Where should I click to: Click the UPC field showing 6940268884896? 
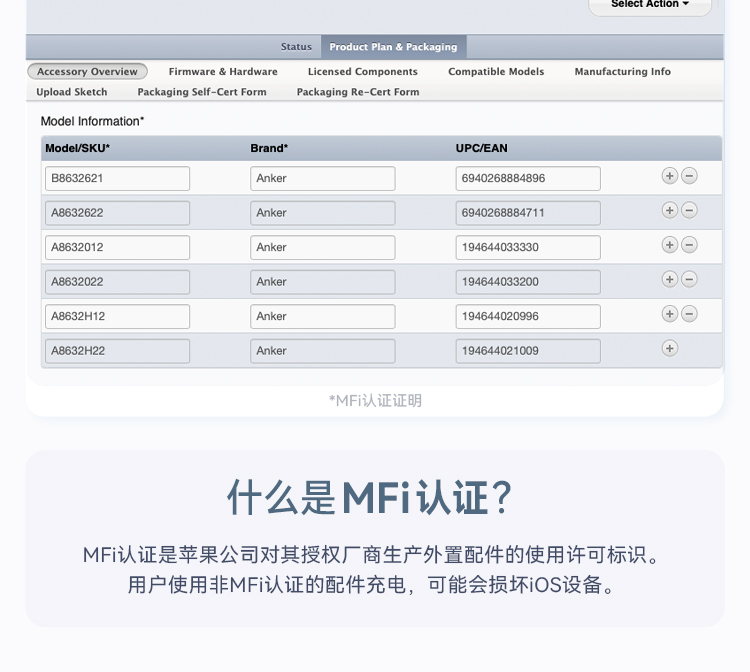coord(528,178)
